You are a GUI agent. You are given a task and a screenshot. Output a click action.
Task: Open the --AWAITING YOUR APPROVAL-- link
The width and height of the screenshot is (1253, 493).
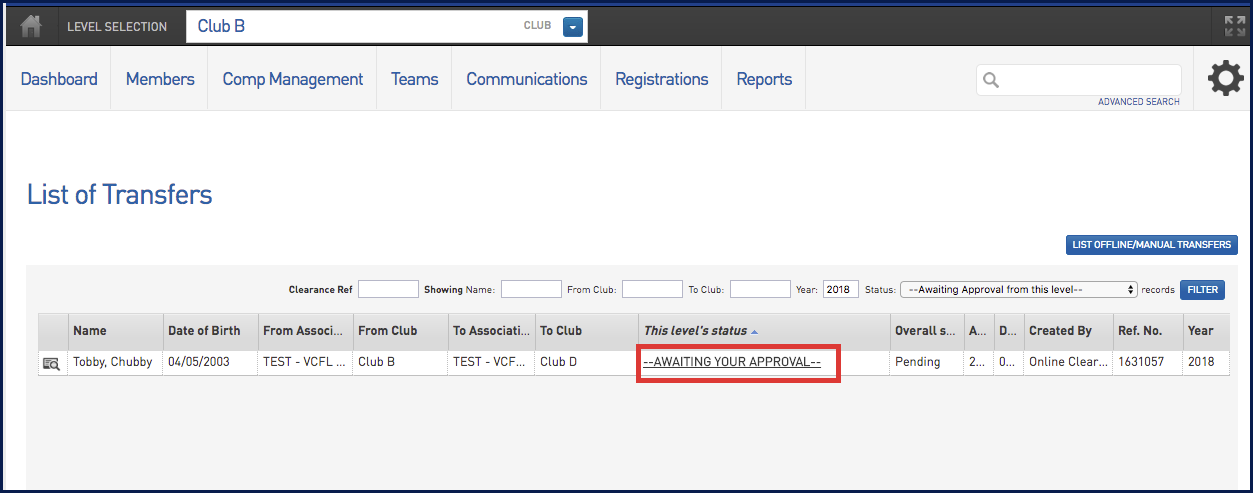732,362
